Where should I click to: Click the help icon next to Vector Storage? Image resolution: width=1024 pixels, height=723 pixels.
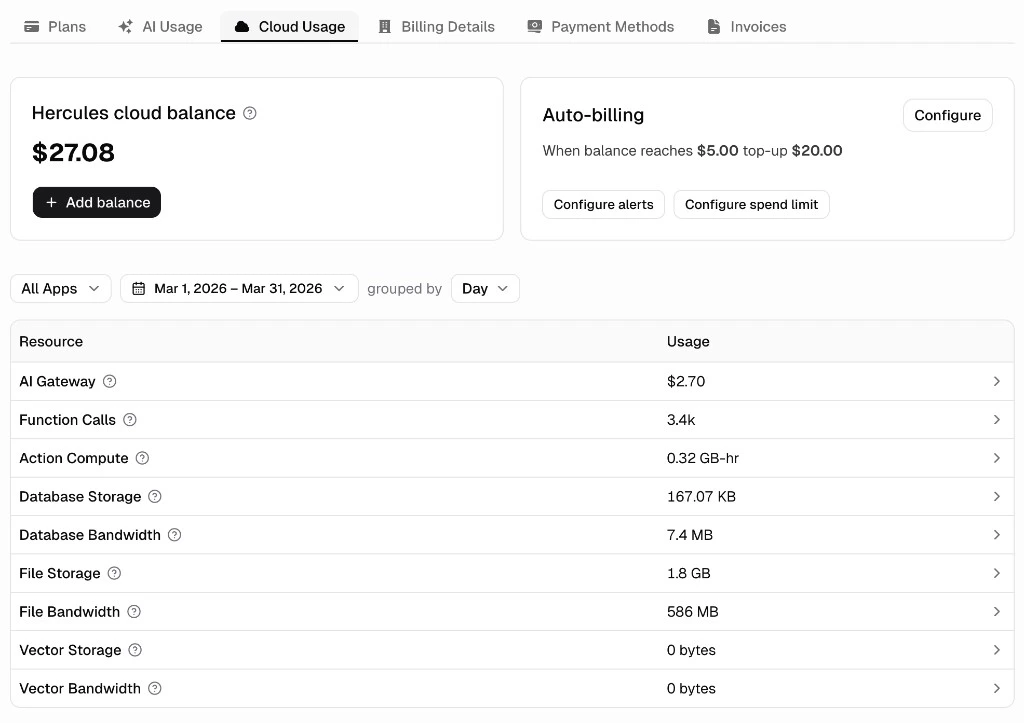click(133, 650)
